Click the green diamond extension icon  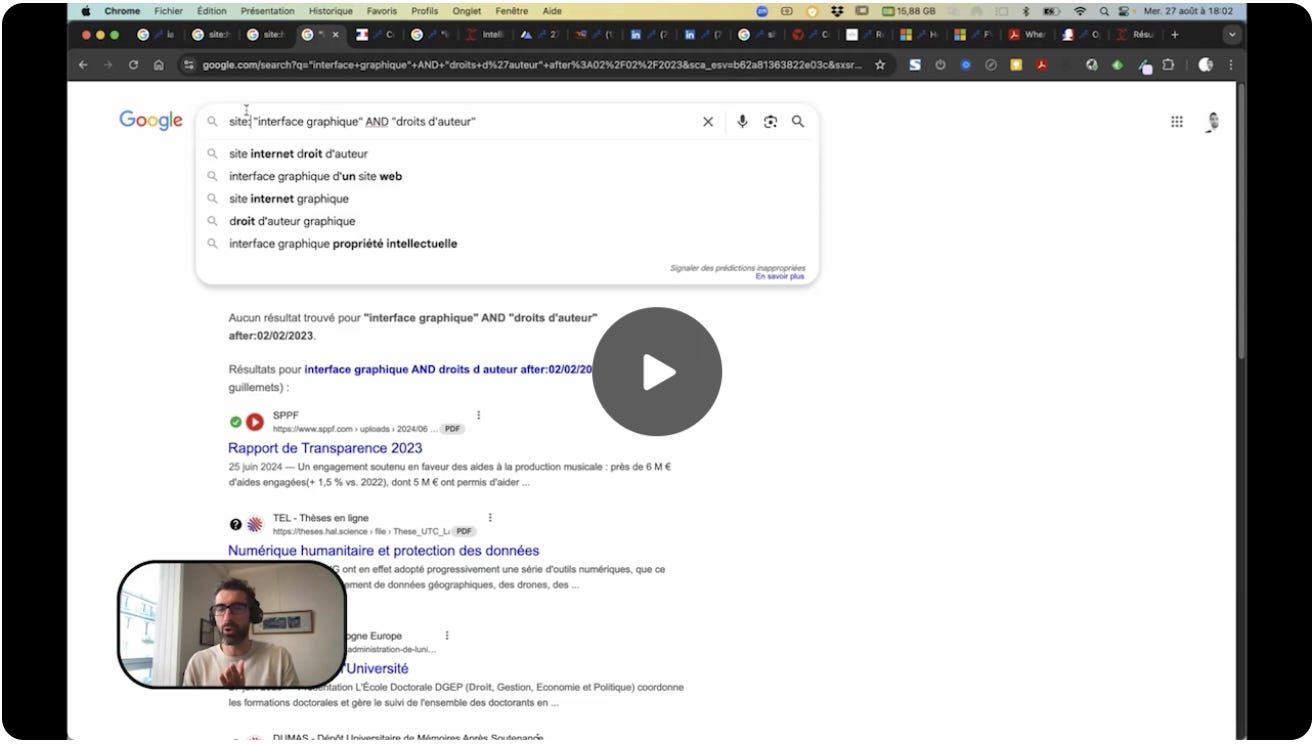pos(1118,65)
